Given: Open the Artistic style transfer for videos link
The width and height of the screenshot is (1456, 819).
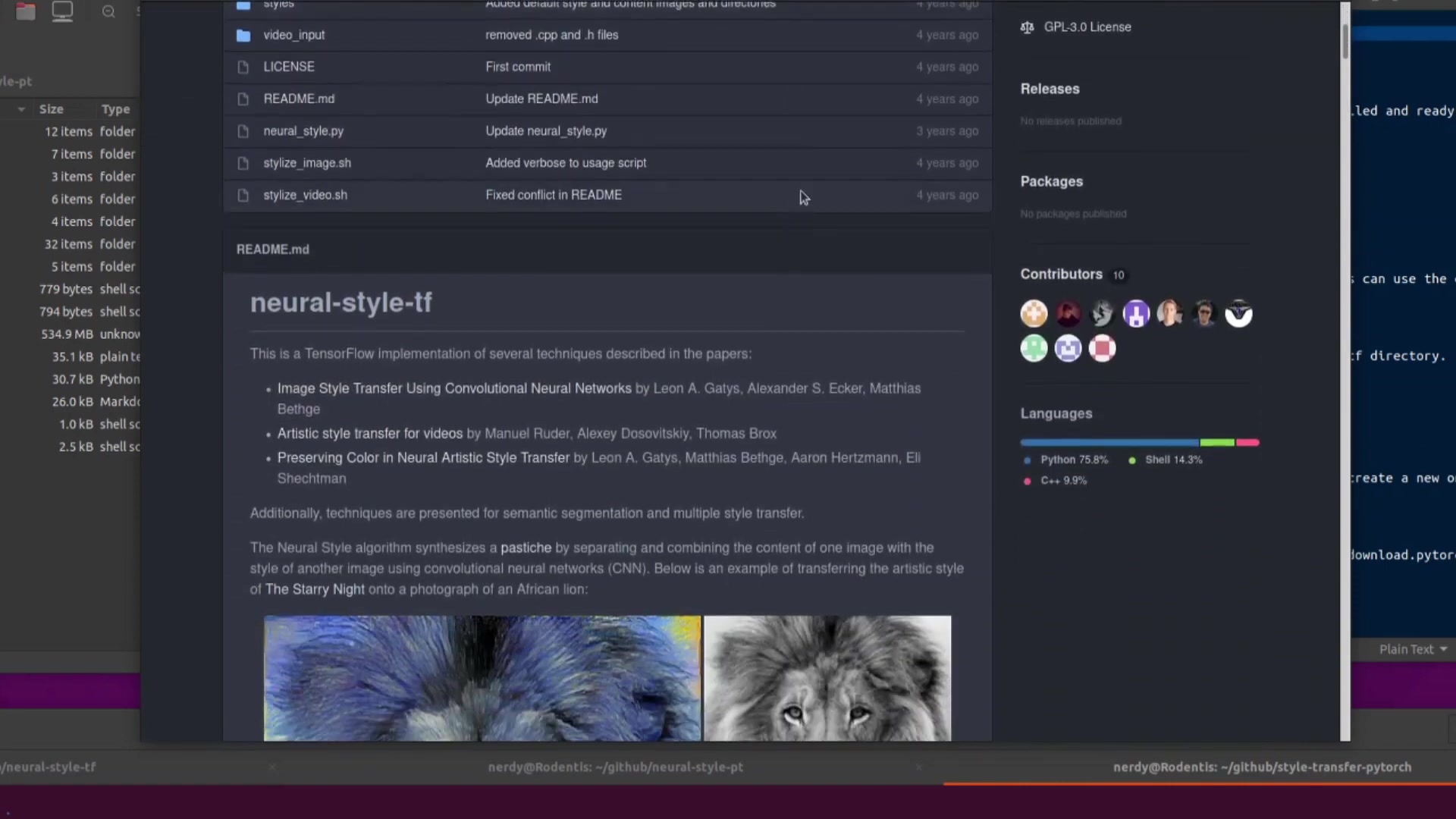Looking at the screenshot, I should (x=369, y=434).
